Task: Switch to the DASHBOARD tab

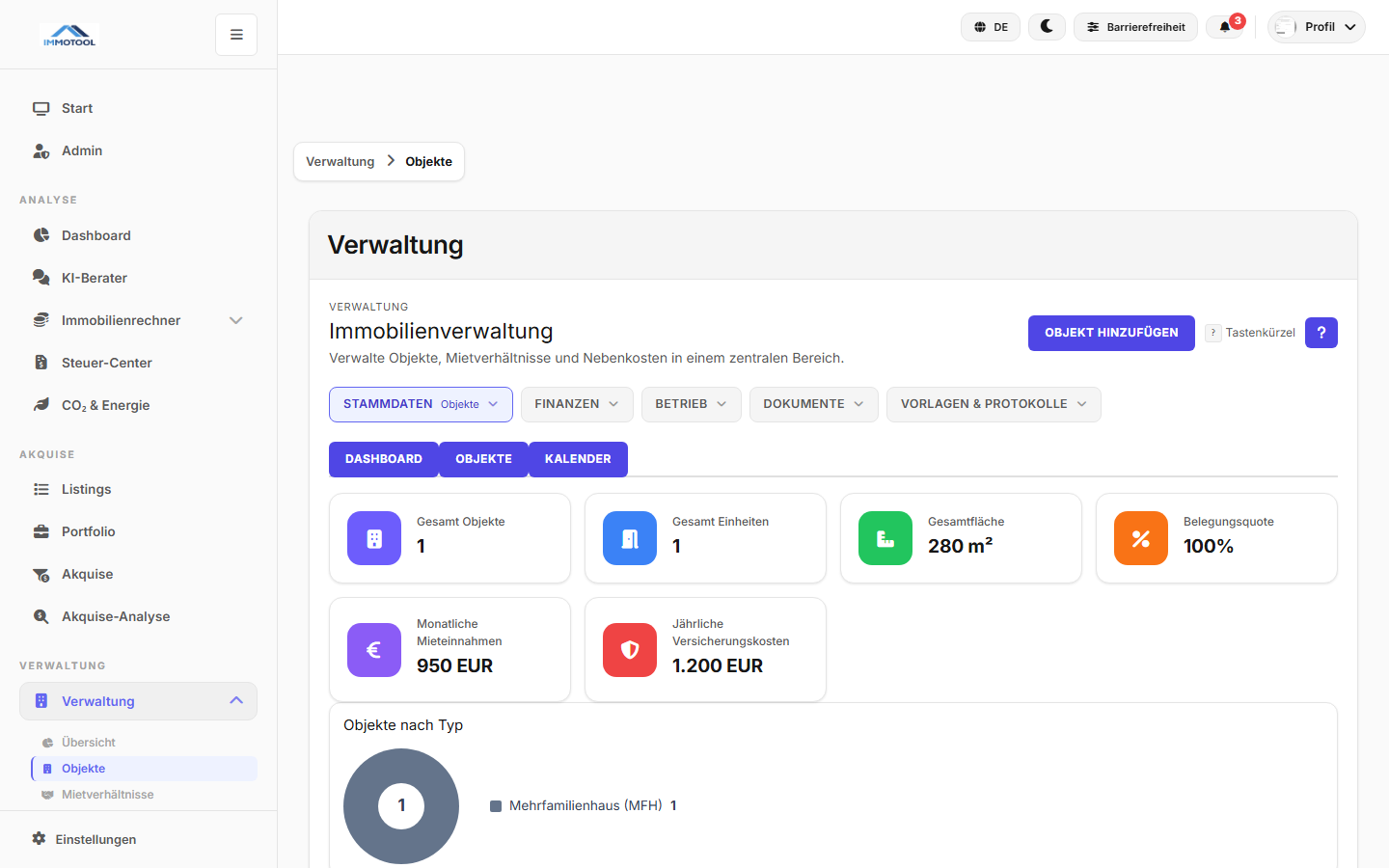Action: (383, 459)
